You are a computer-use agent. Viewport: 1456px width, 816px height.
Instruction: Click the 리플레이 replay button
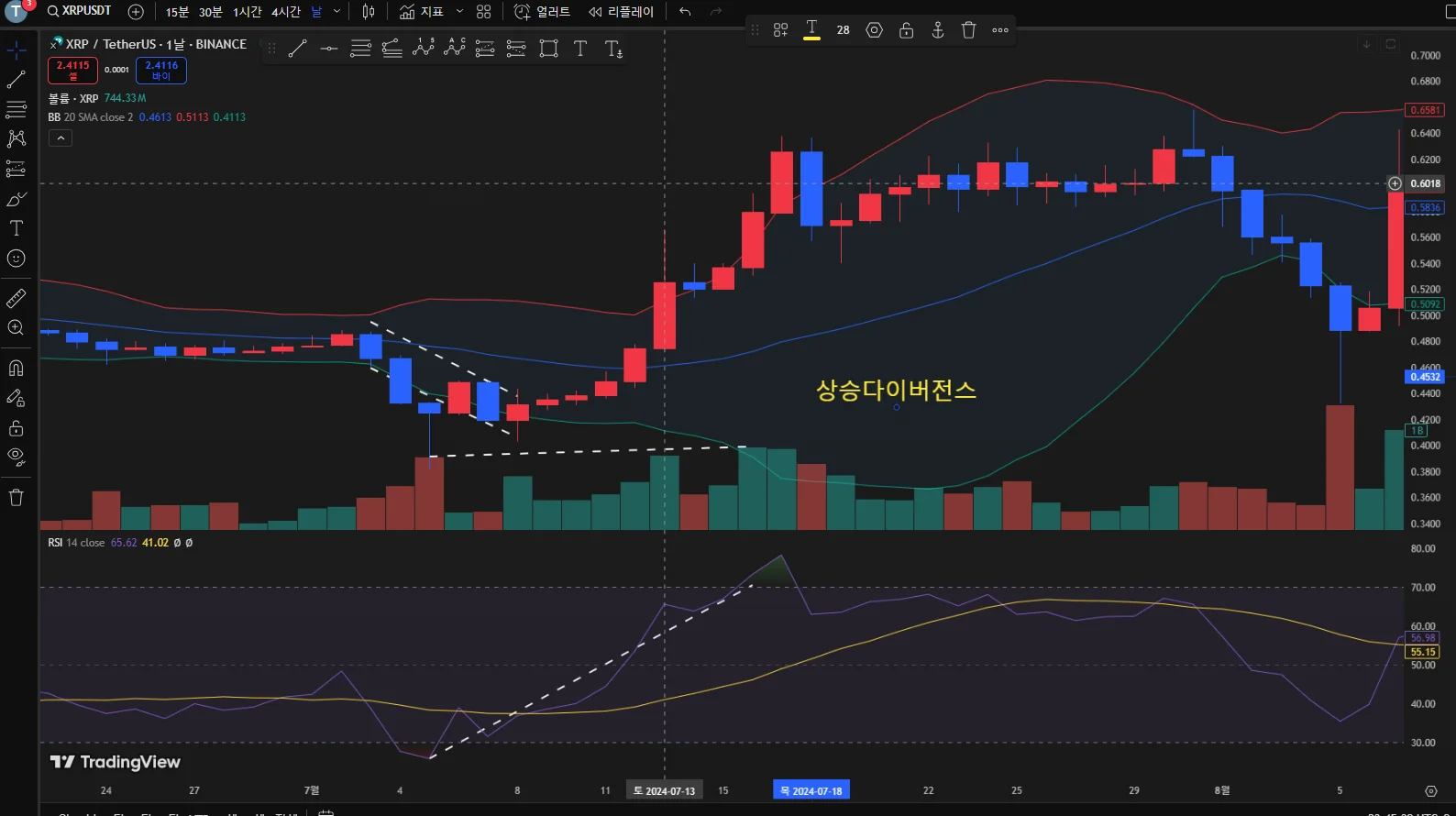pyautogui.click(x=622, y=12)
